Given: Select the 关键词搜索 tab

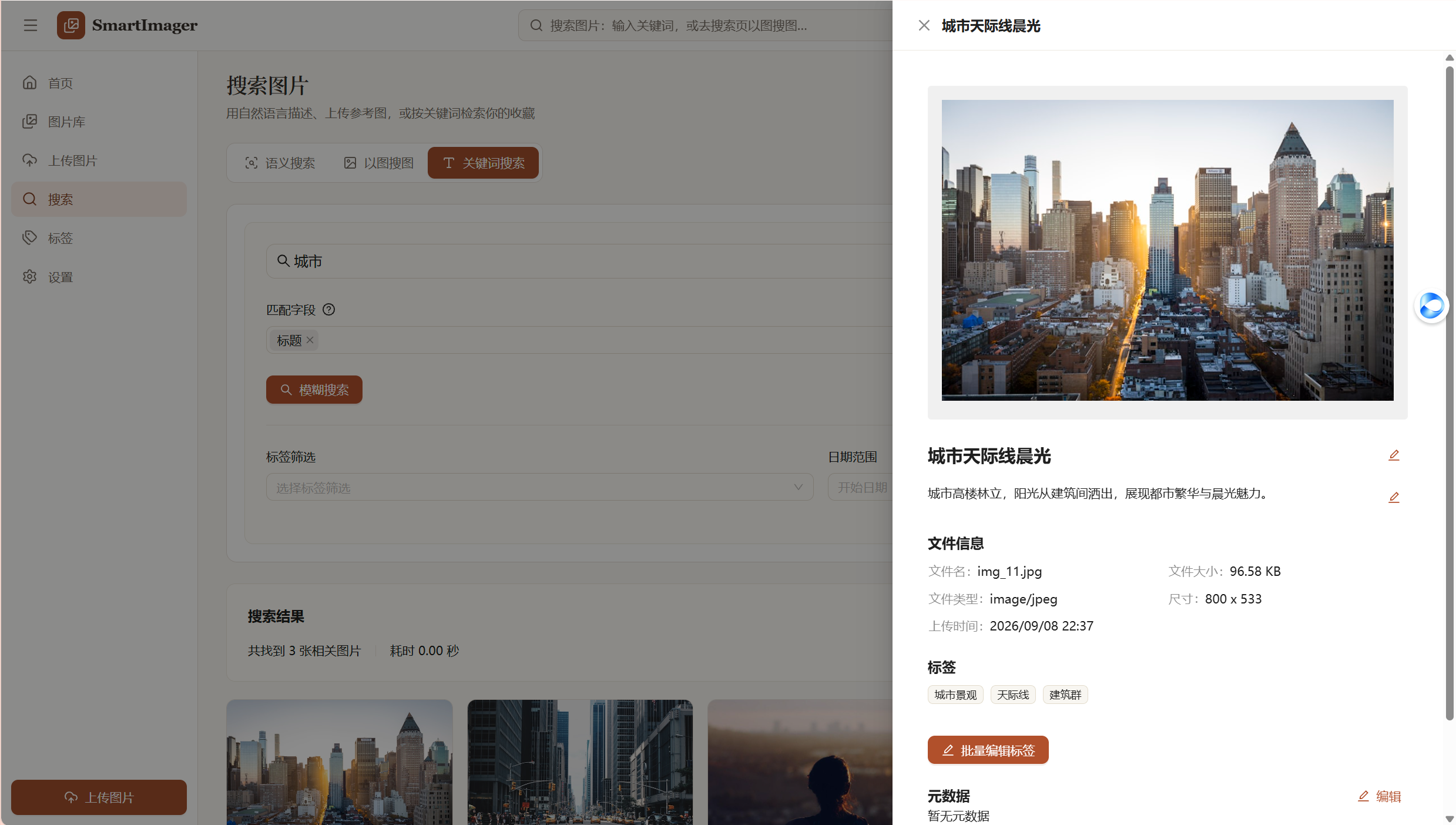Looking at the screenshot, I should (x=483, y=163).
